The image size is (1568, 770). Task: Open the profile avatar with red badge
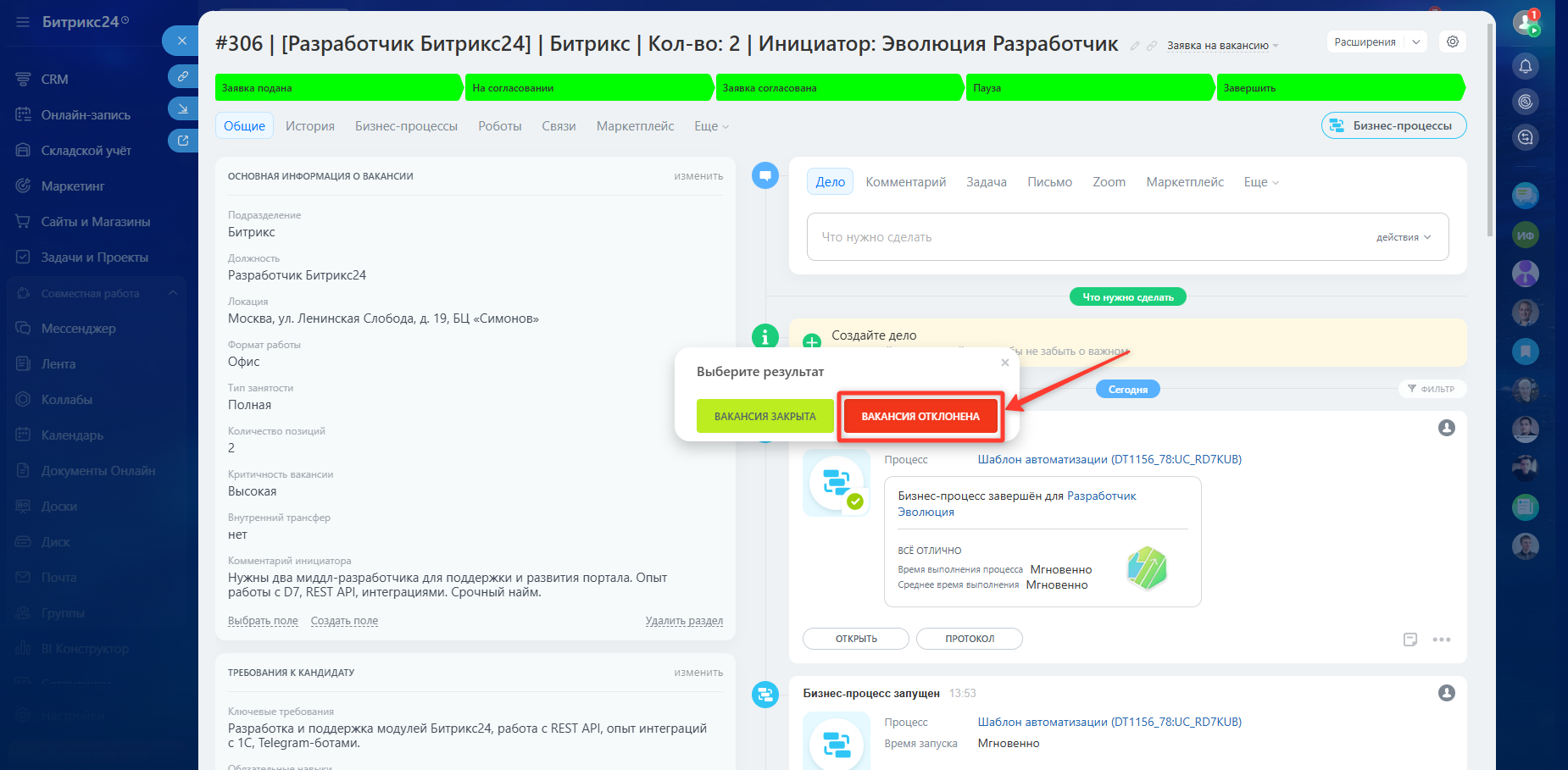click(x=1526, y=23)
